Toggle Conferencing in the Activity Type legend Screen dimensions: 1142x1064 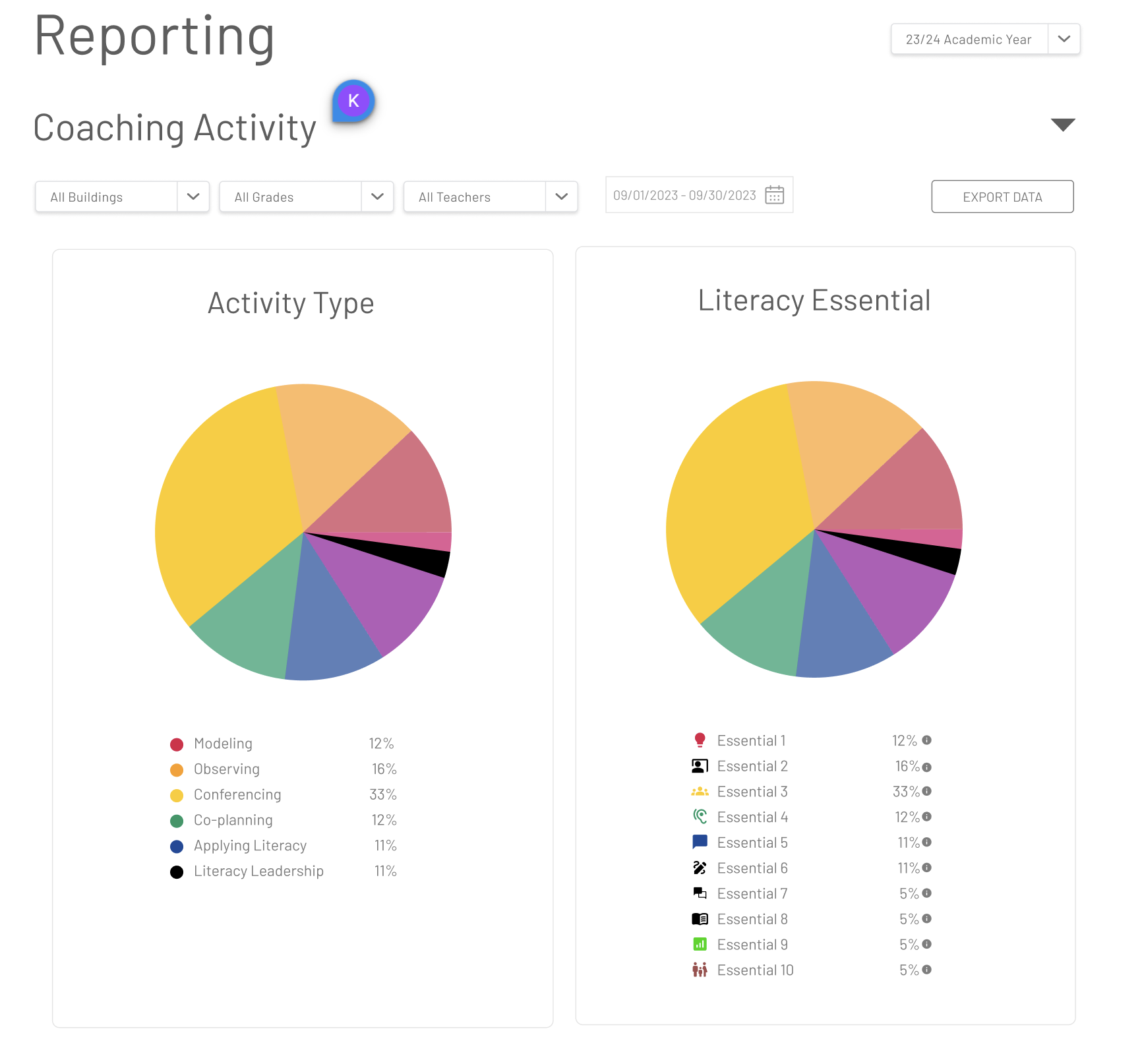click(x=237, y=795)
